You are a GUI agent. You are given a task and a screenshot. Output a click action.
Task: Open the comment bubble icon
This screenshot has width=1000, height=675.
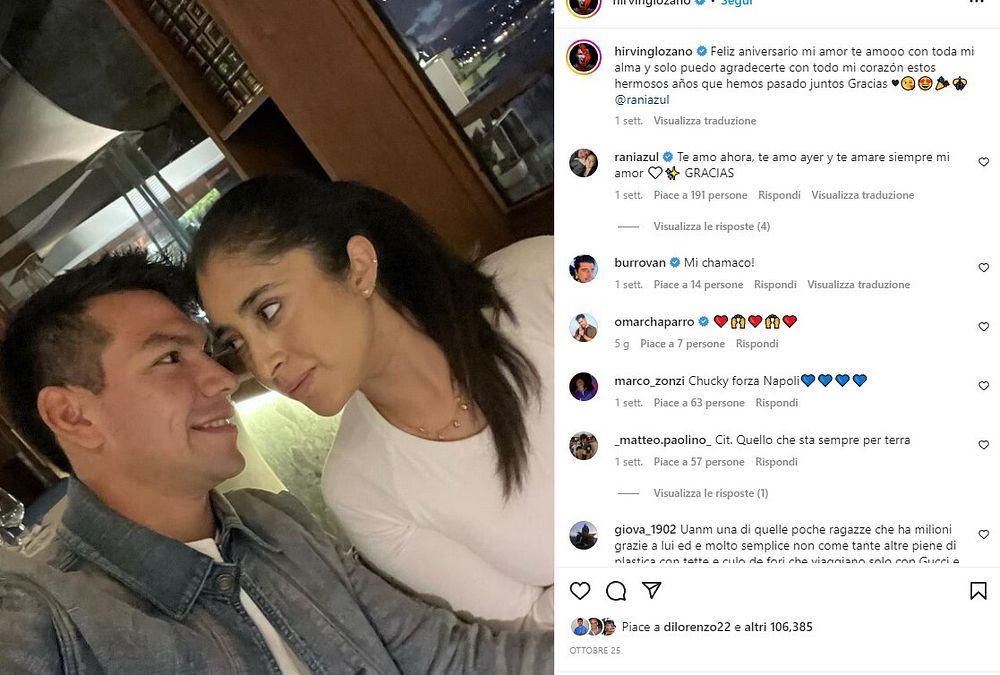click(x=615, y=591)
